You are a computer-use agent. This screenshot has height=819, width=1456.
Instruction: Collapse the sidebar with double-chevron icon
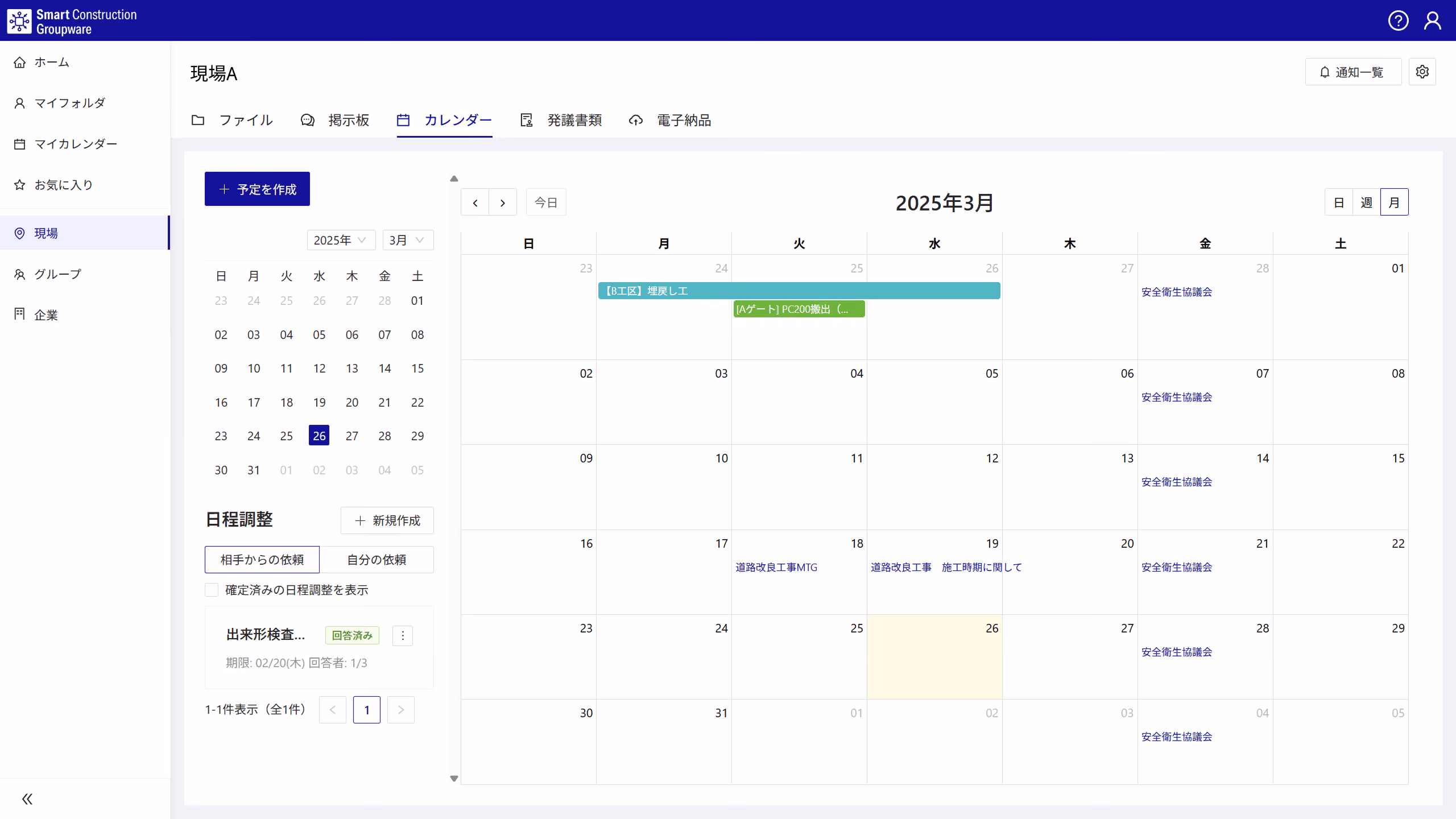tap(27, 799)
